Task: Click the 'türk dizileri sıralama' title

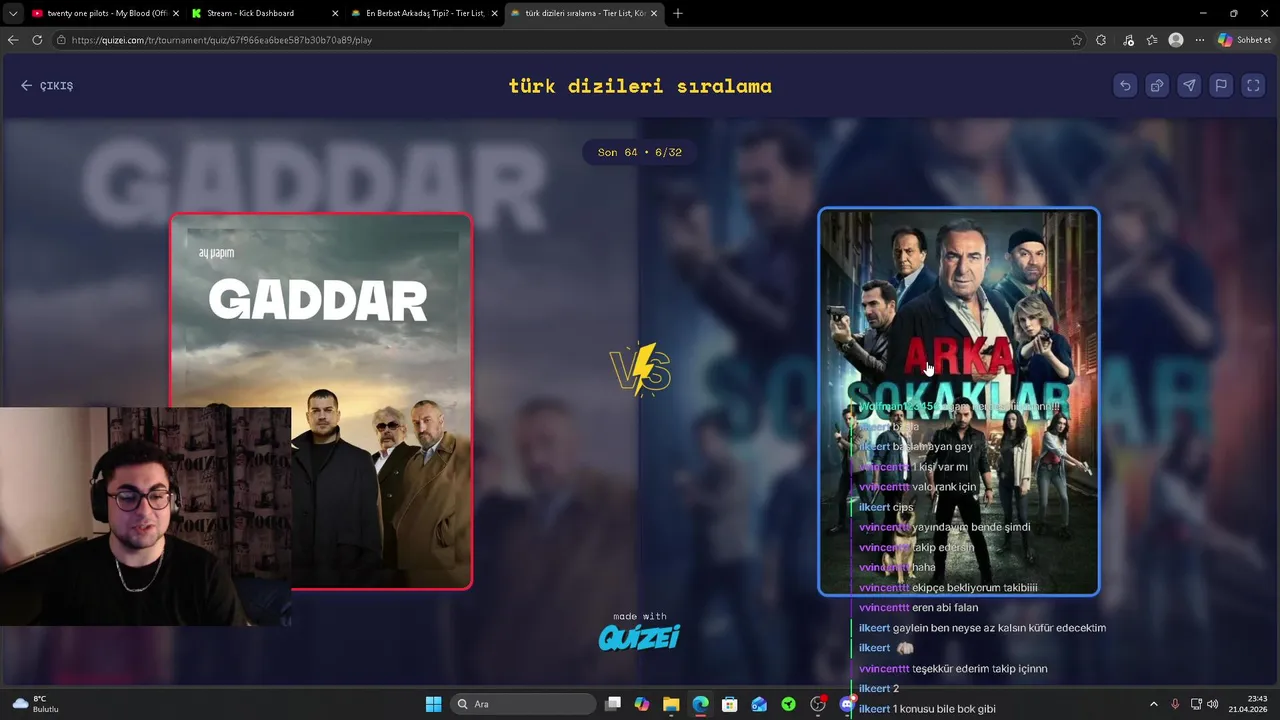Action: pyautogui.click(x=640, y=86)
